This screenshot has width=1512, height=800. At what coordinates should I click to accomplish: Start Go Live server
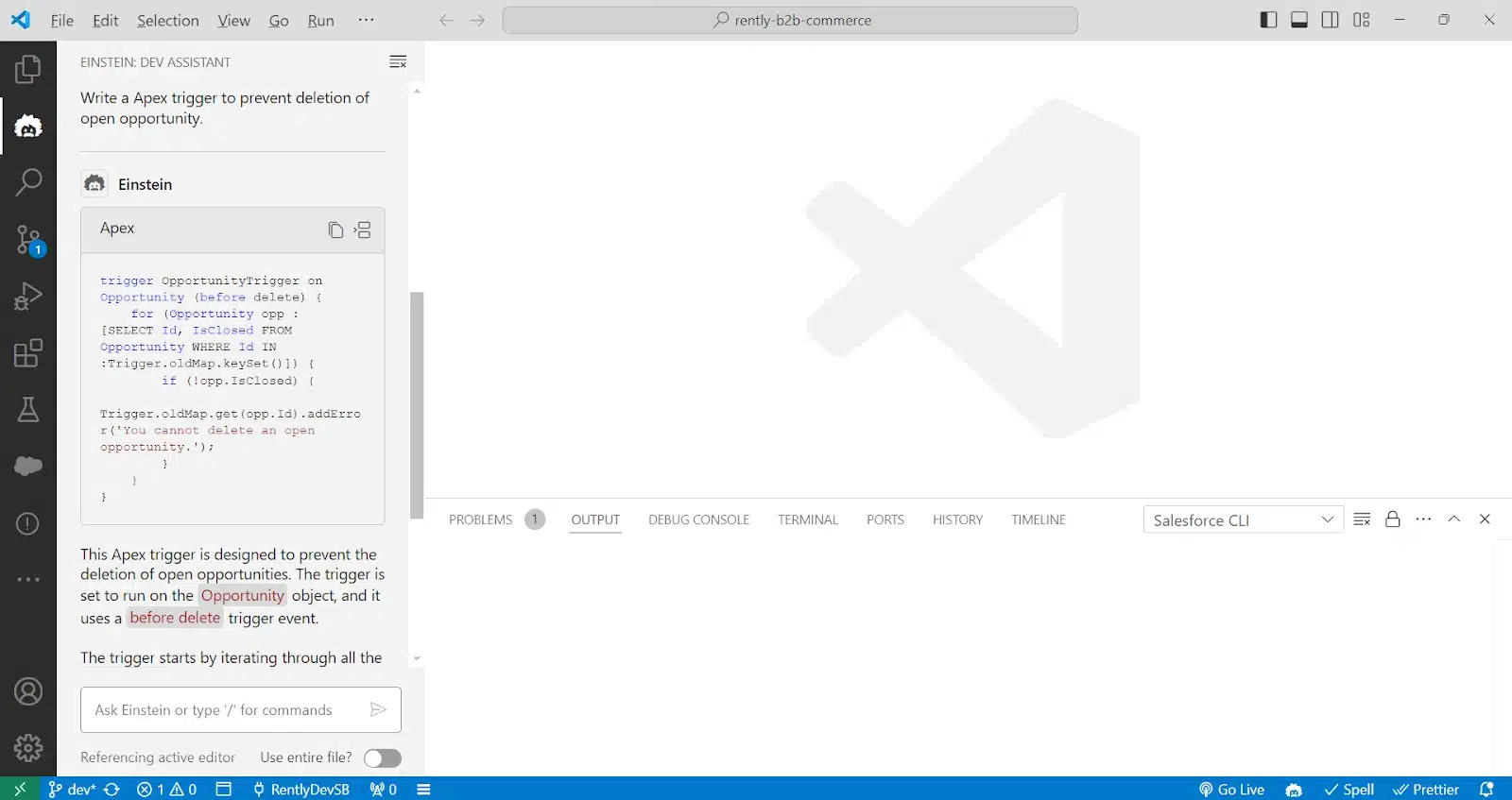tap(1231, 789)
